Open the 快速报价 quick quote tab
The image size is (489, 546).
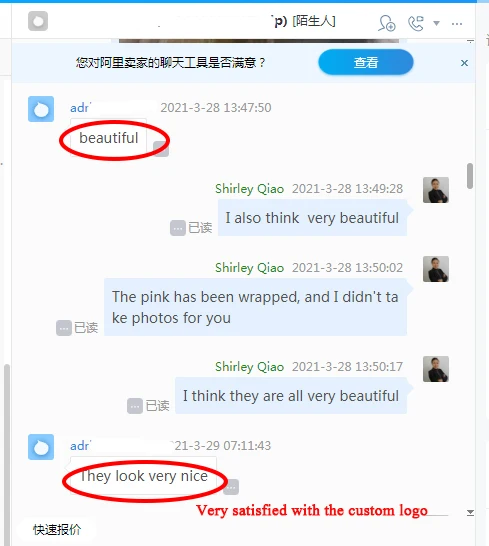57,530
